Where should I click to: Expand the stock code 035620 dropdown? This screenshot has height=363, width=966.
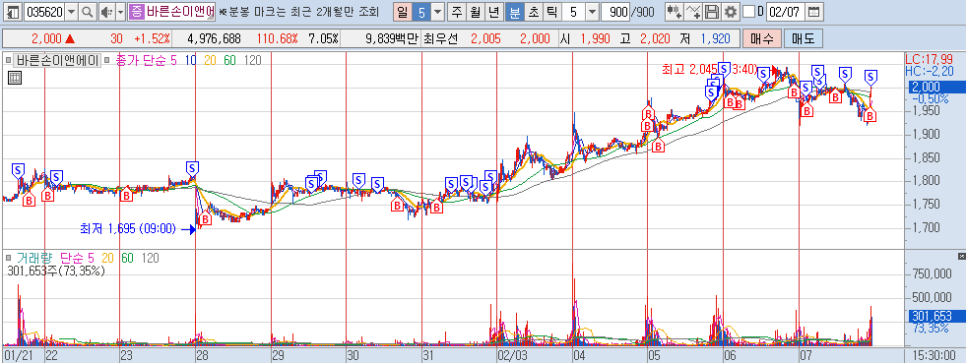point(71,12)
